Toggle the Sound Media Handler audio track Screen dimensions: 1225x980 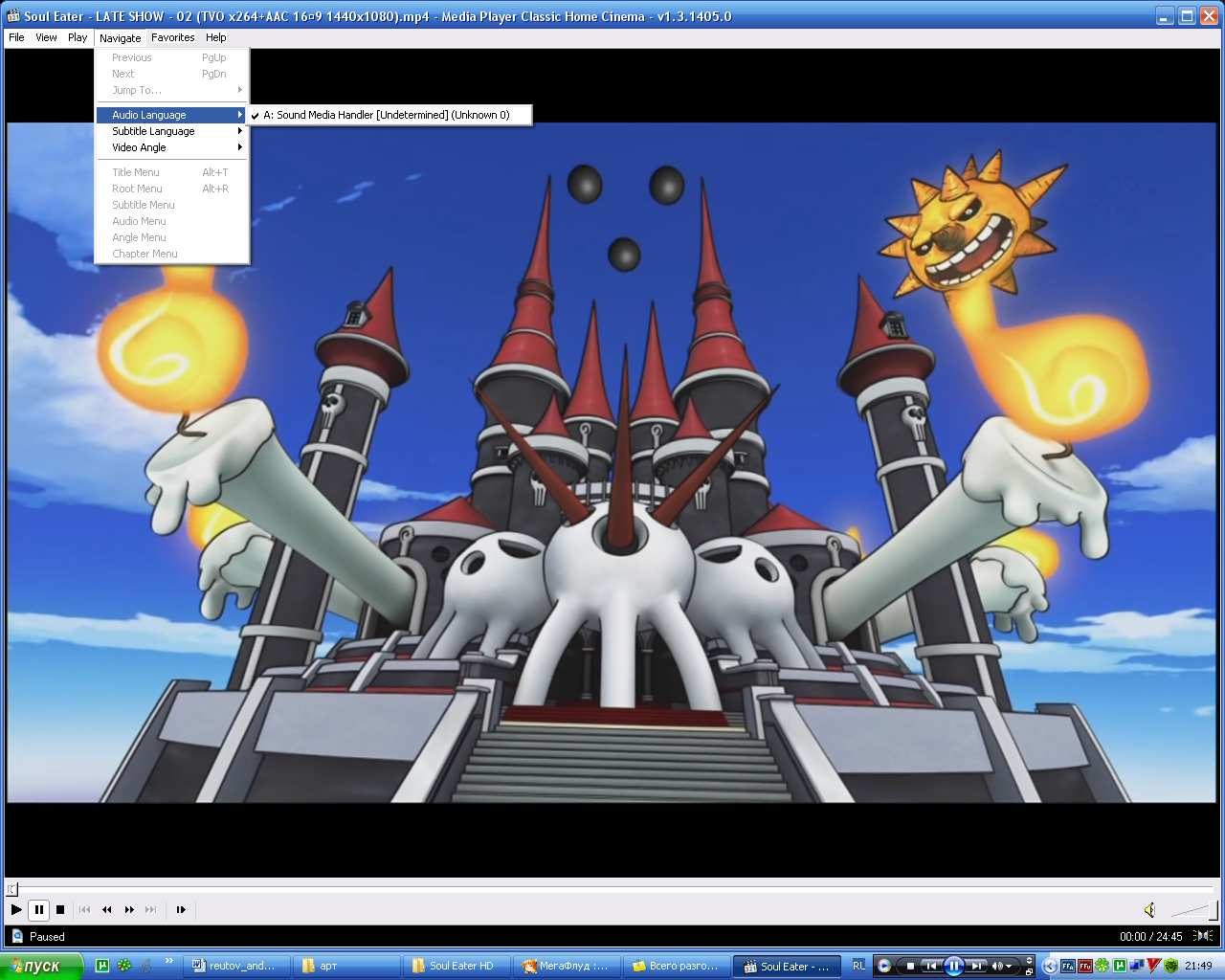coord(388,115)
